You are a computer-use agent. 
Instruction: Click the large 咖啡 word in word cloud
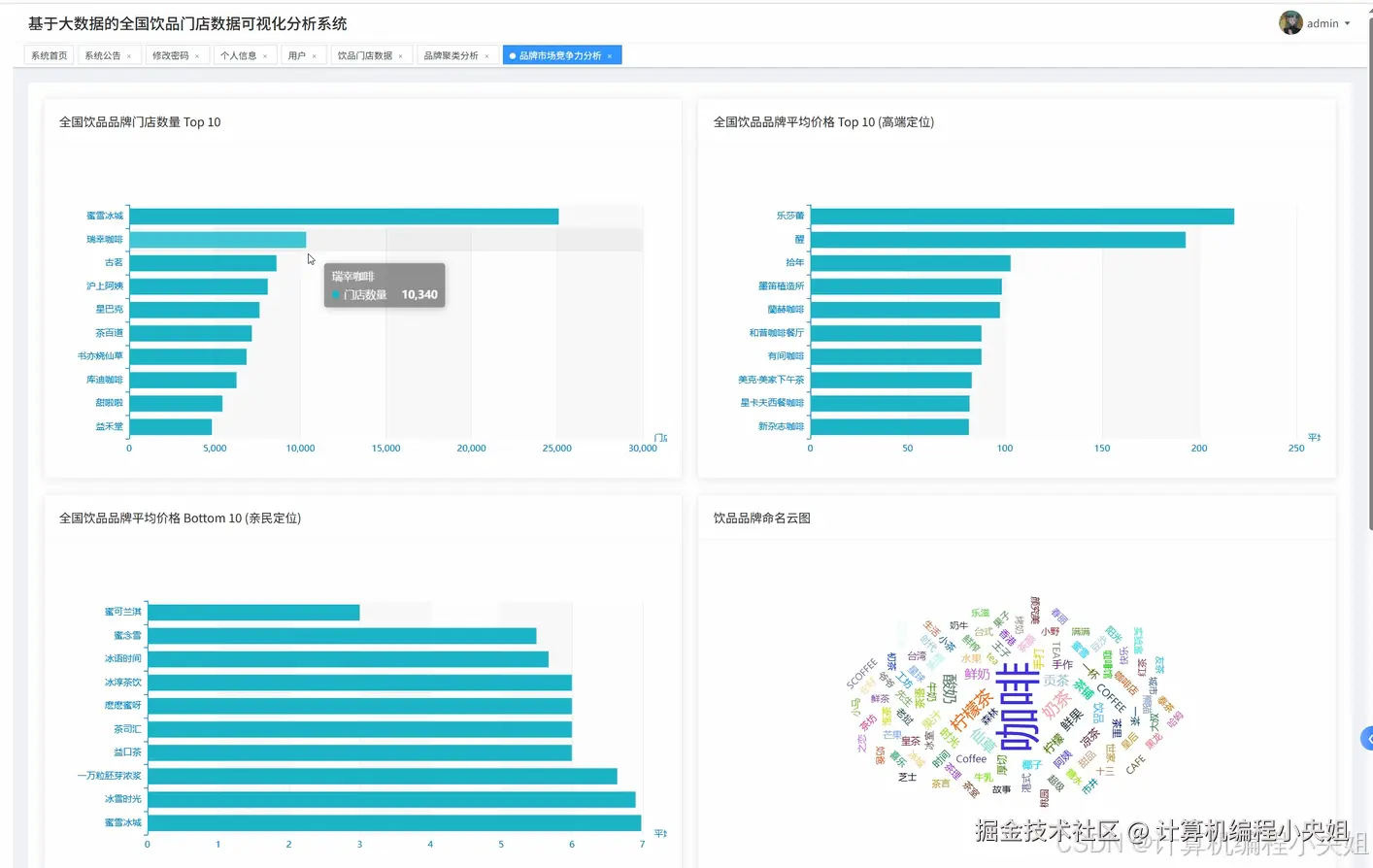click(1018, 707)
